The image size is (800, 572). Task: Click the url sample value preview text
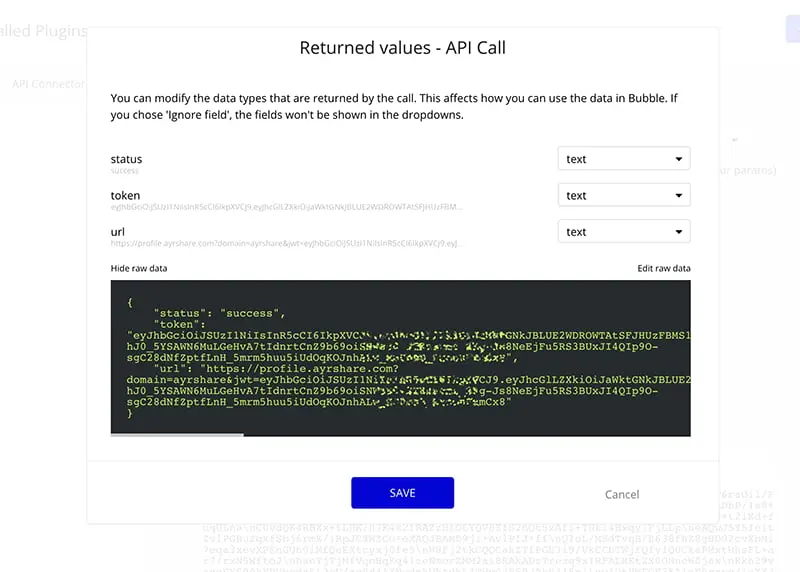286,243
